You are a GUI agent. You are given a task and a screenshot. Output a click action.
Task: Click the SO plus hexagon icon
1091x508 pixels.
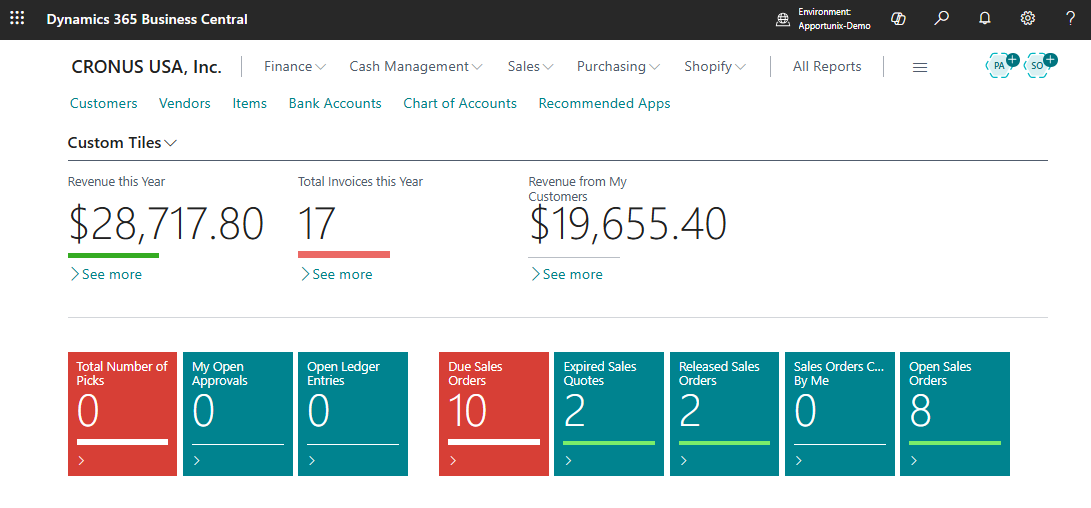(1039, 65)
